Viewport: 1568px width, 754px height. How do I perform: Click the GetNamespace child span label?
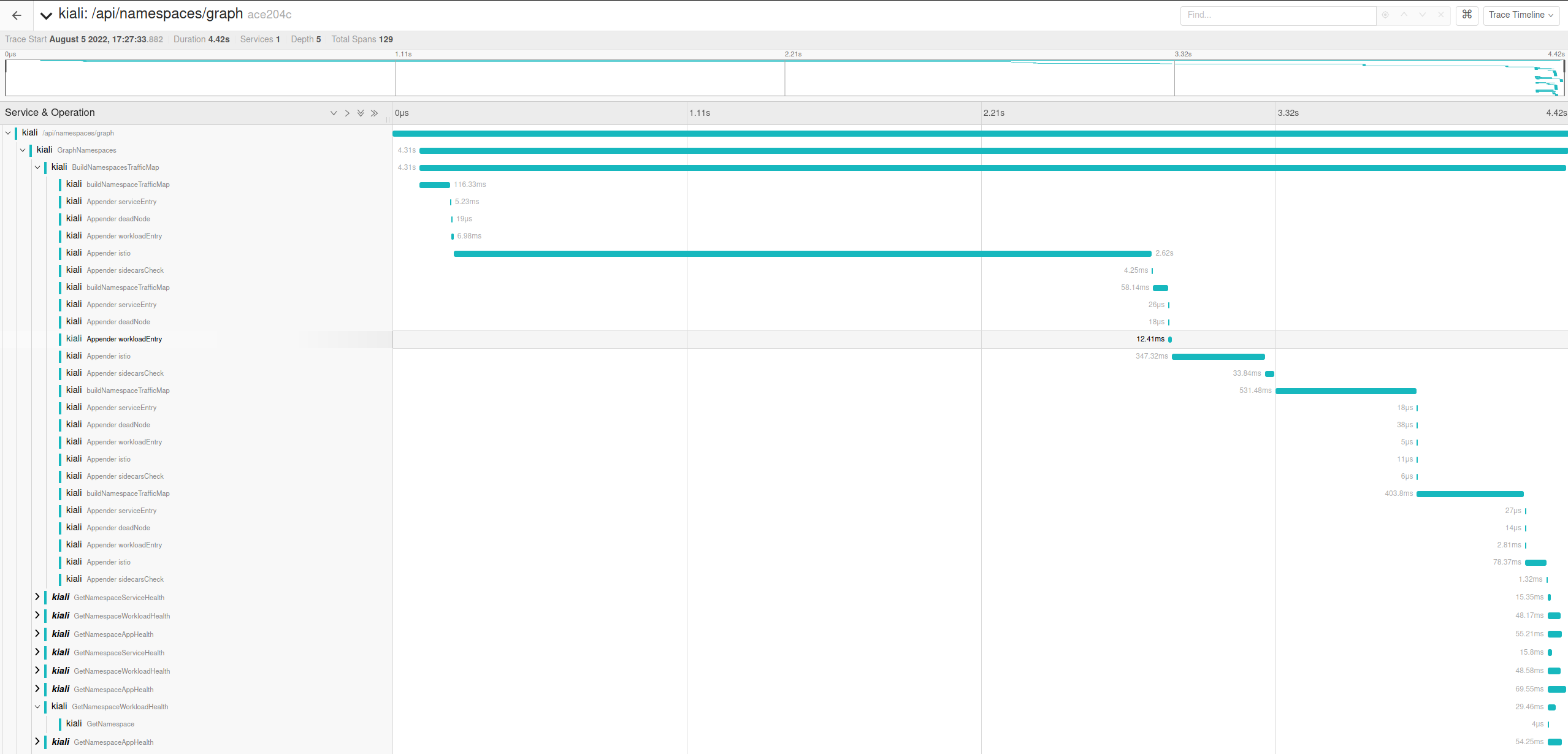(x=110, y=724)
